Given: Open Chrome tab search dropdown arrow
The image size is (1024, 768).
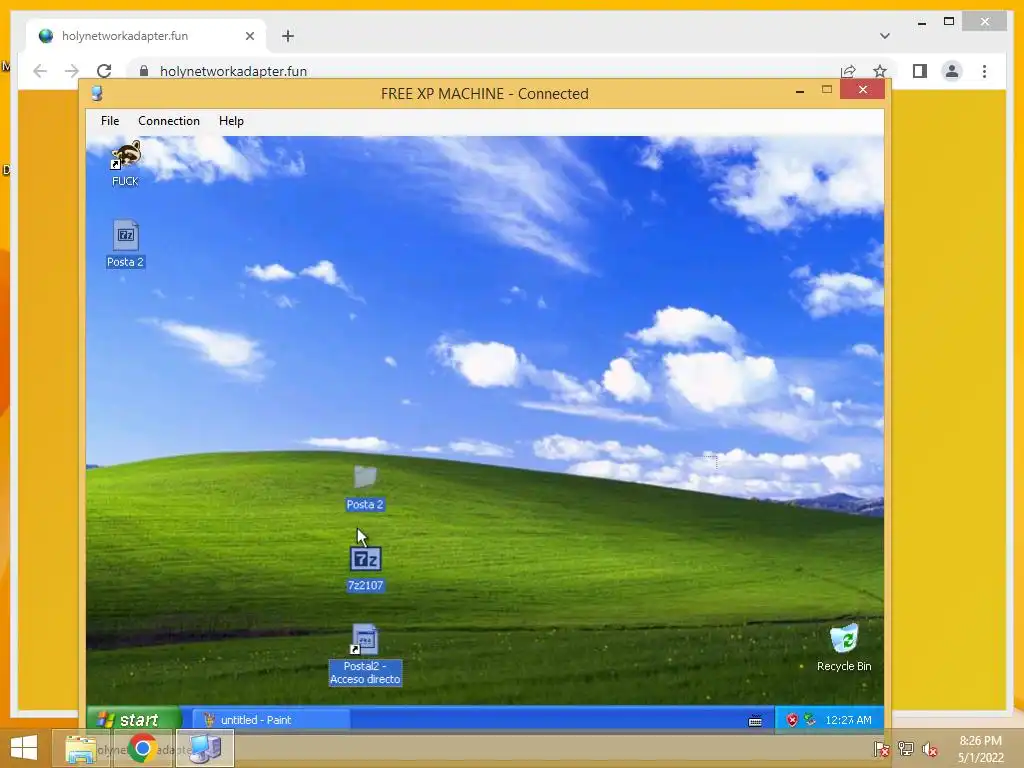Looking at the screenshot, I should (x=884, y=36).
